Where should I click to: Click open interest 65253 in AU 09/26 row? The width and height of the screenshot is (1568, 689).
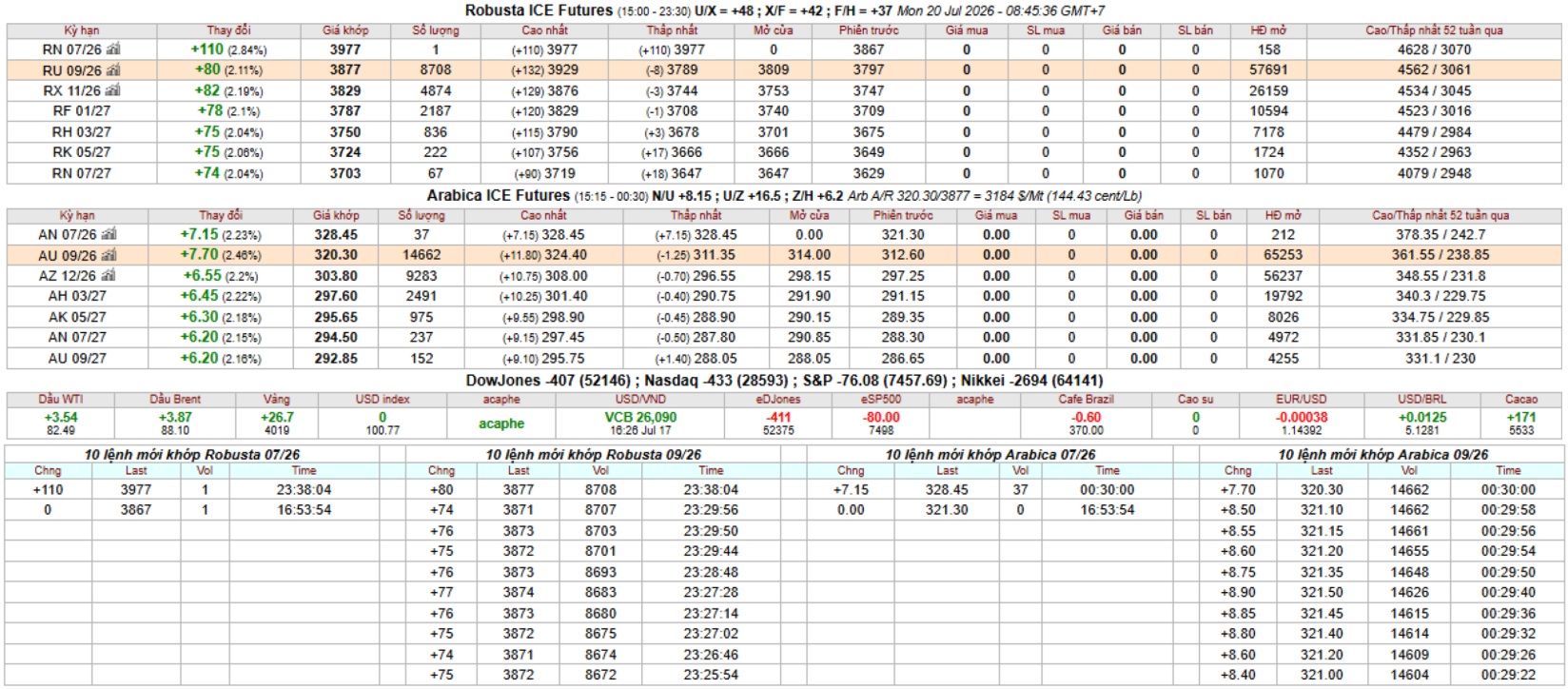click(1283, 255)
